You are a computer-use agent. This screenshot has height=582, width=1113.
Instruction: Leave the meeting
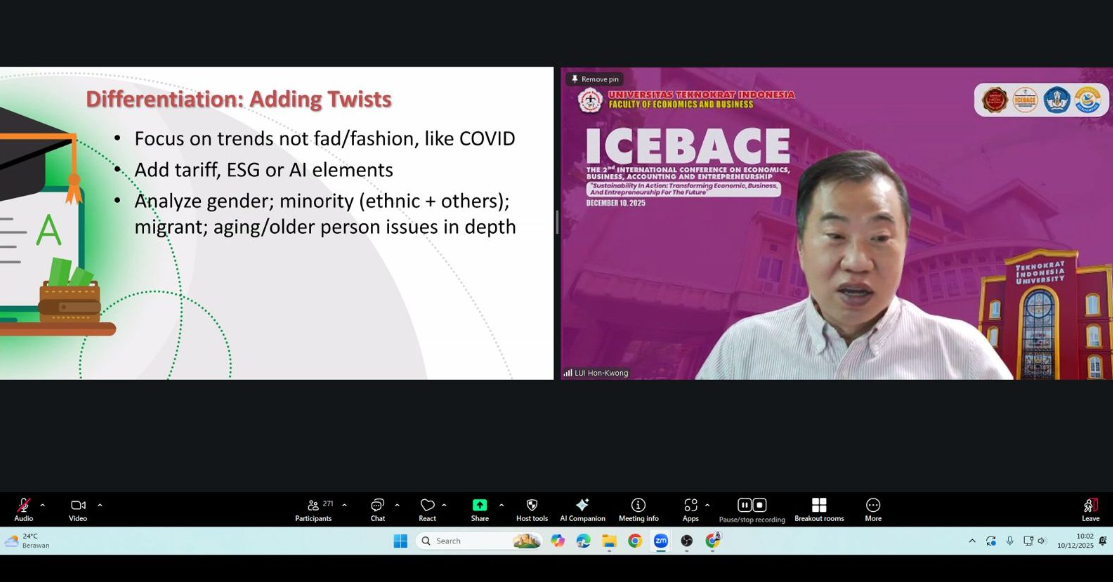pyautogui.click(x=1090, y=506)
